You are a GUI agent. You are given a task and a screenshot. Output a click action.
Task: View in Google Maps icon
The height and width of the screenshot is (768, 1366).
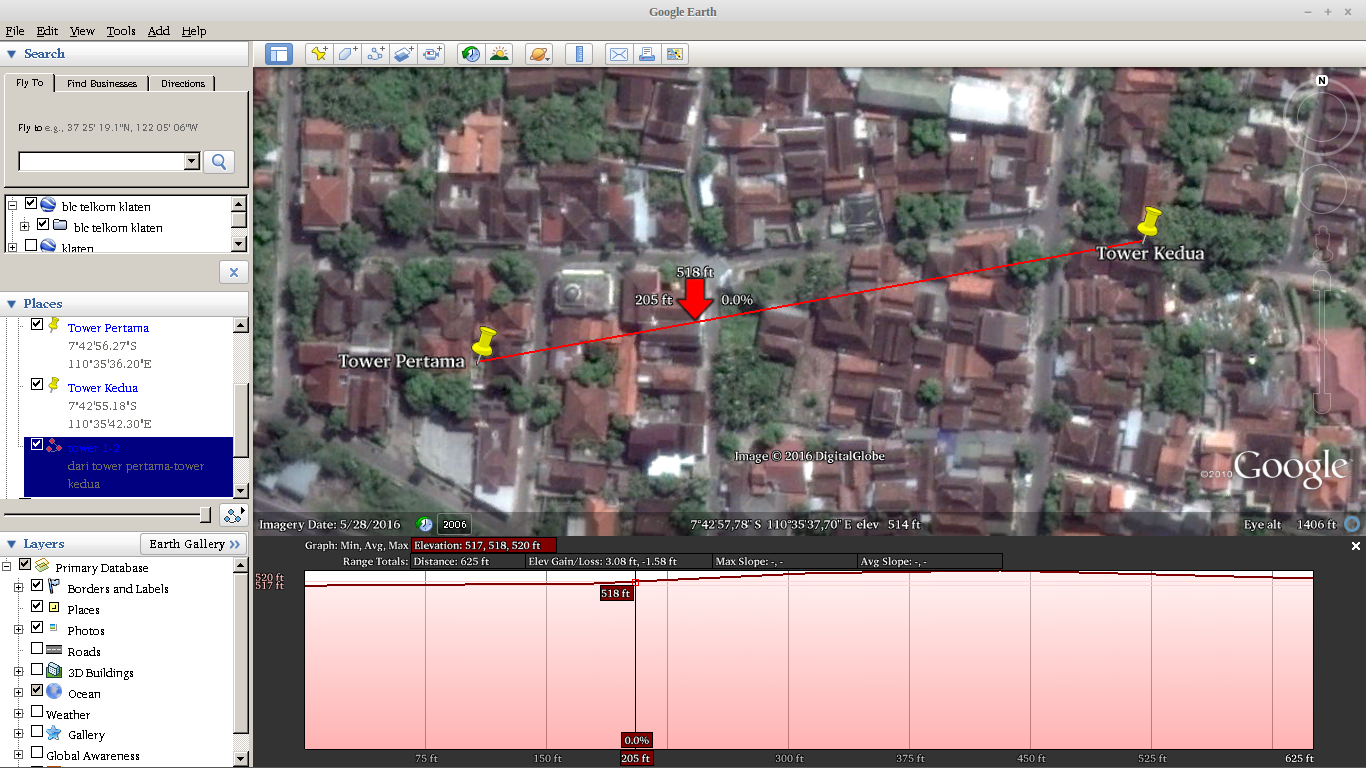click(x=675, y=54)
